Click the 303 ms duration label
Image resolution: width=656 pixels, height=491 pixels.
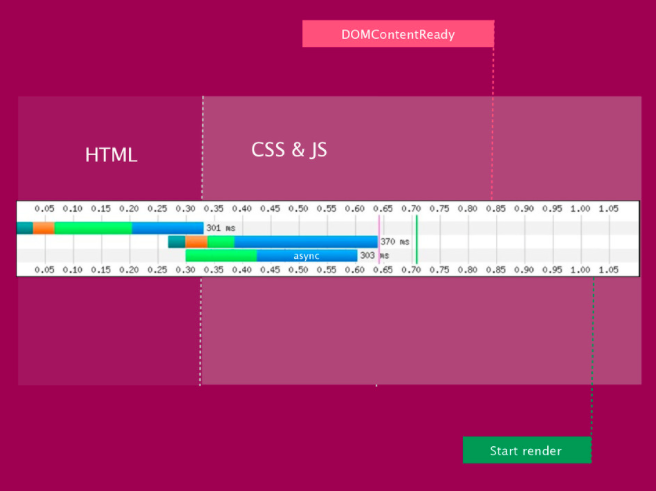374,256
